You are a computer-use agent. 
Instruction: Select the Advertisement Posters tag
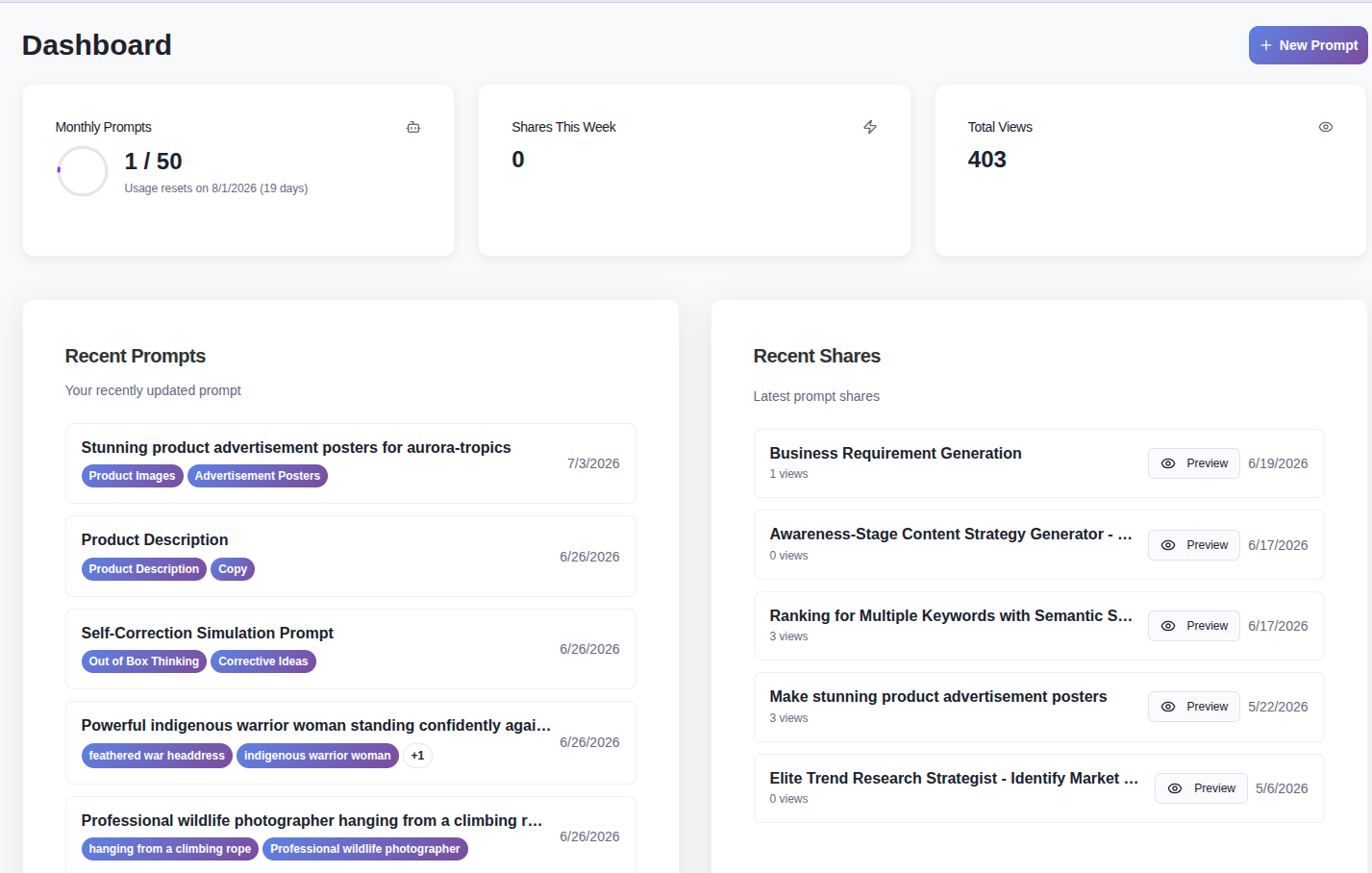258,476
